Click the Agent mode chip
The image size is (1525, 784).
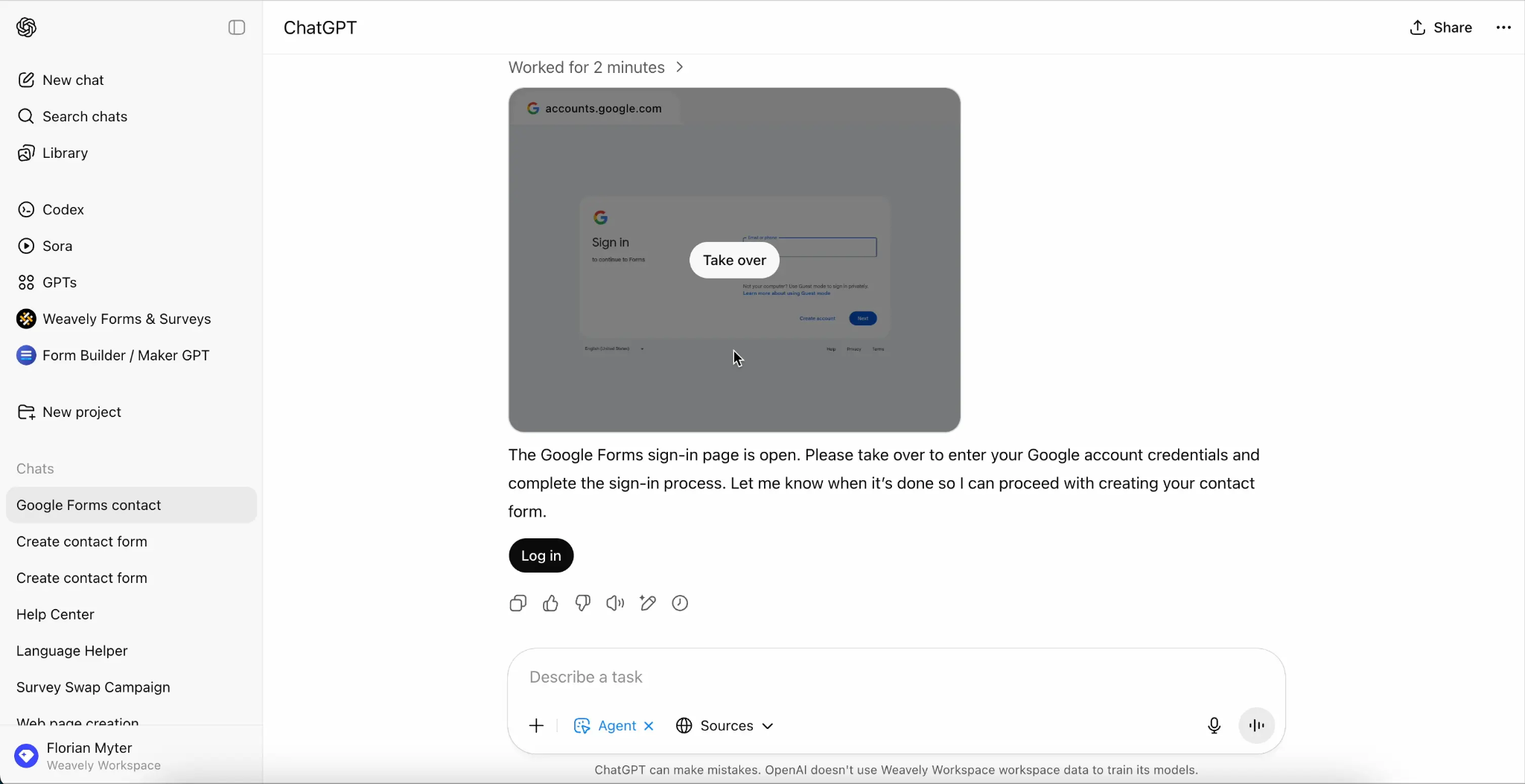(x=605, y=725)
